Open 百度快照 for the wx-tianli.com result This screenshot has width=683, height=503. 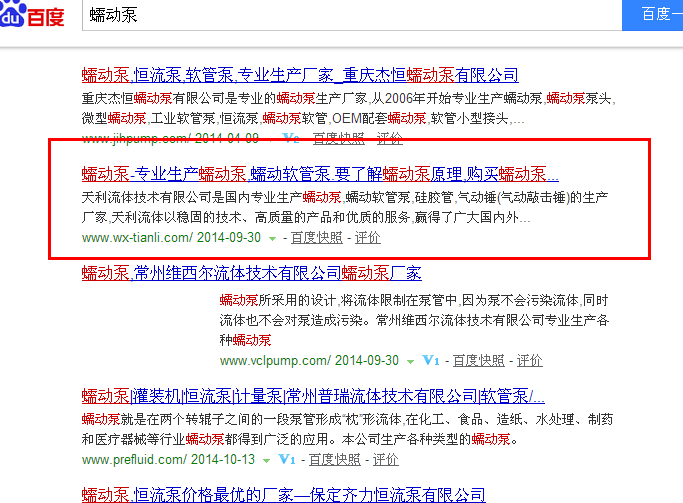(x=317, y=237)
